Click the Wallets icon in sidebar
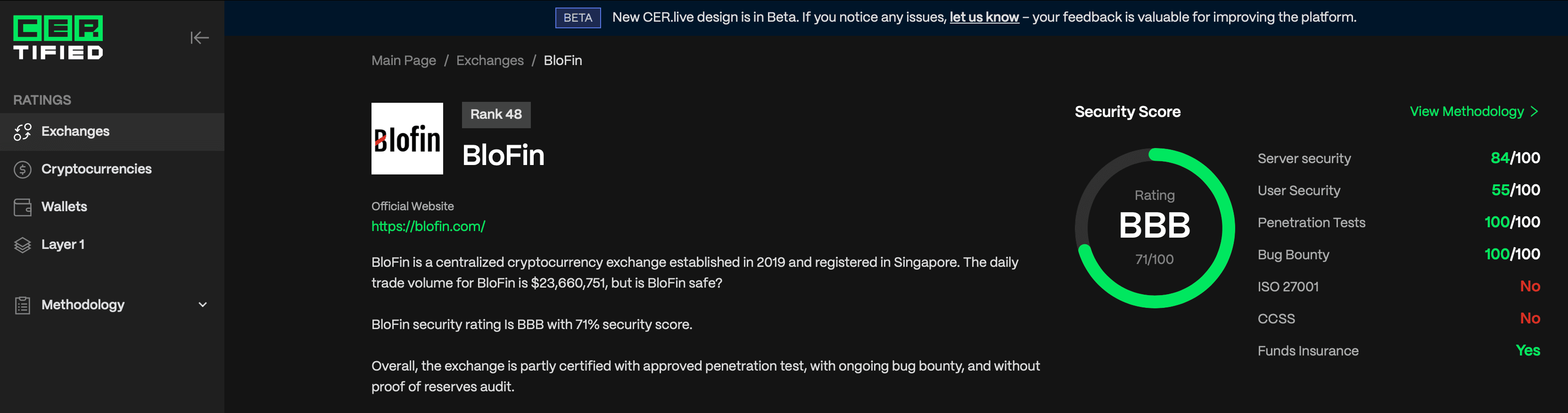This screenshot has height=413, width=1568. tap(23, 207)
